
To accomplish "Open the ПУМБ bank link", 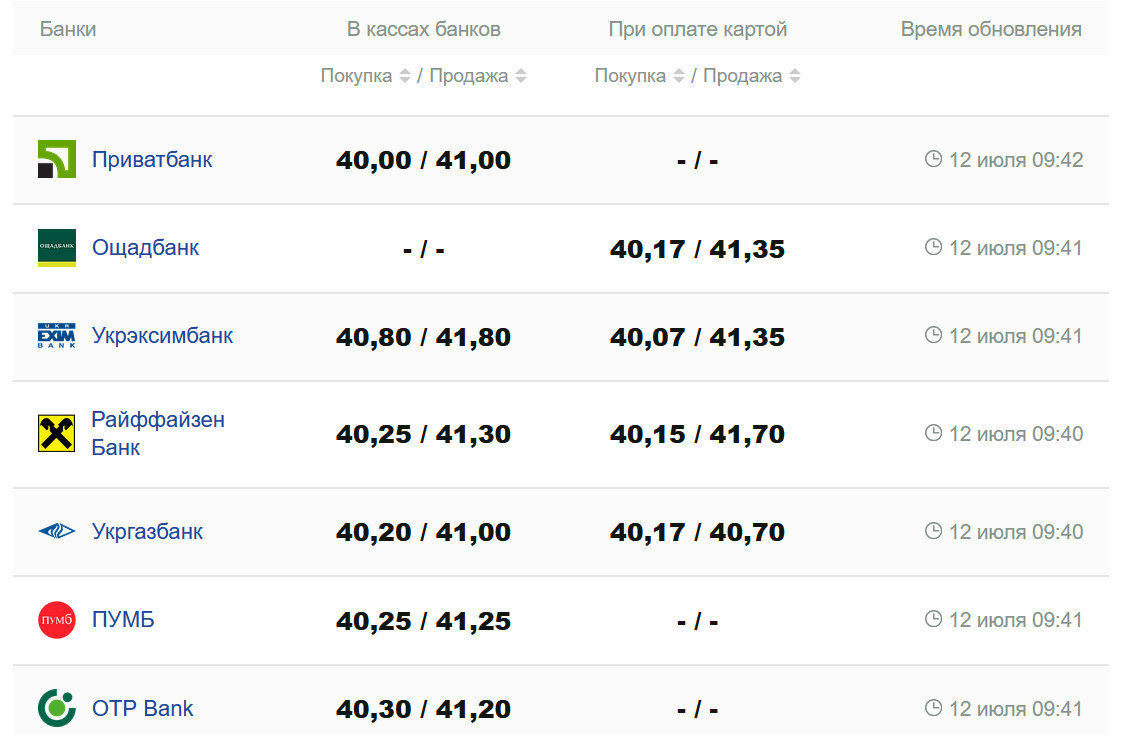I will (x=123, y=620).
